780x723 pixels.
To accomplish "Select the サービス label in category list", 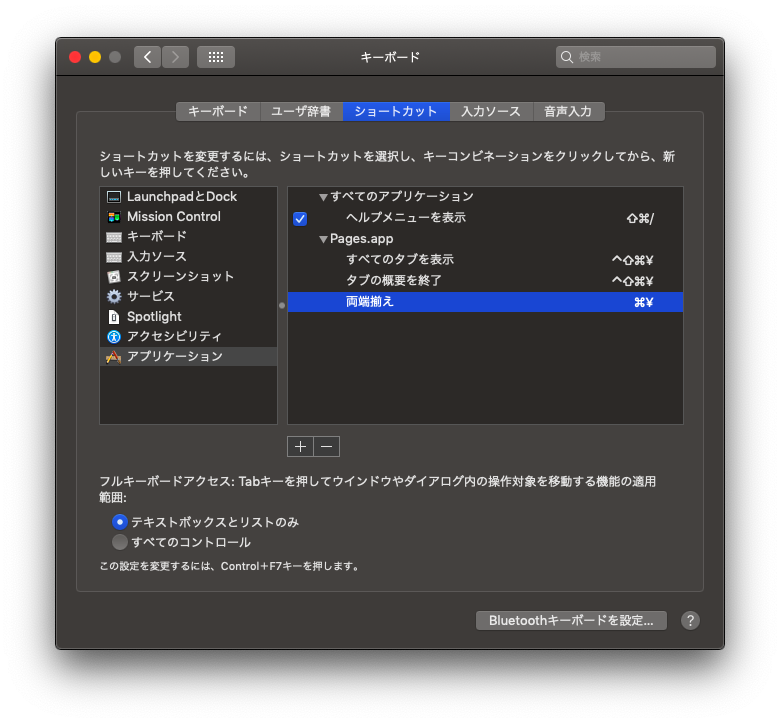I will (151, 297).
